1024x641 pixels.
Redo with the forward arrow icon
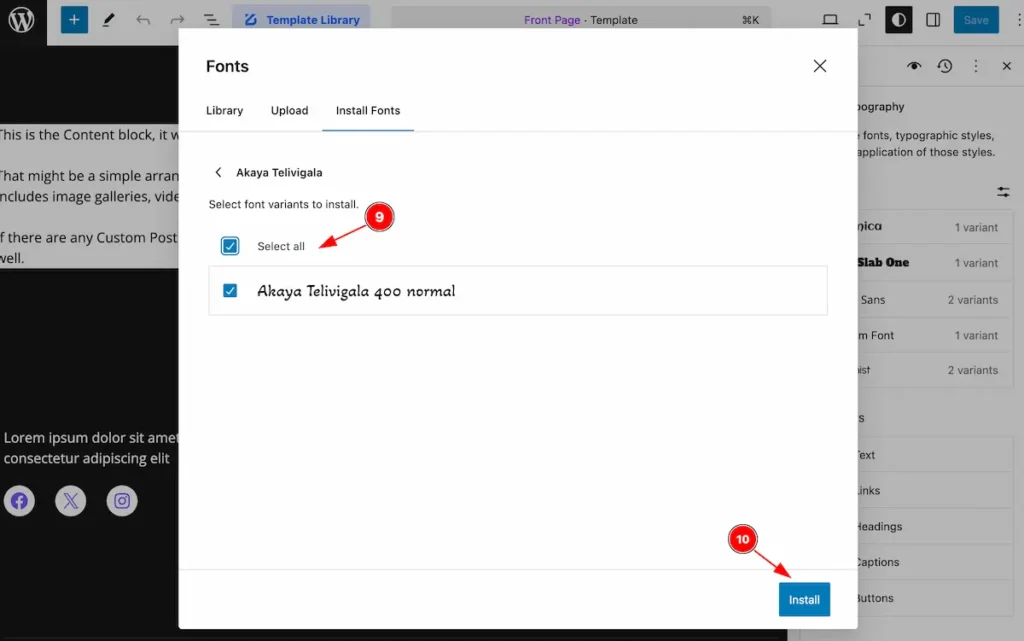click(x=177, y=20)
